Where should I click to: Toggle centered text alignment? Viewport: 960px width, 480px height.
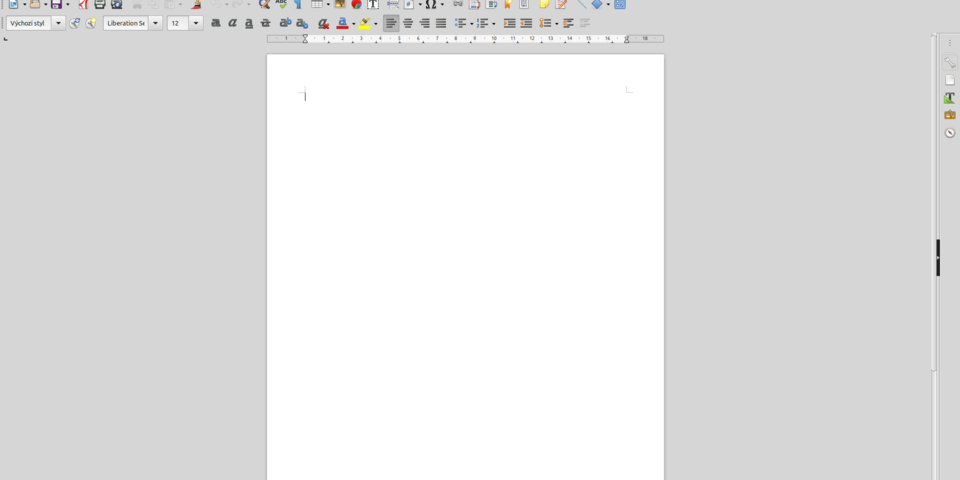[x=408, y=23]
